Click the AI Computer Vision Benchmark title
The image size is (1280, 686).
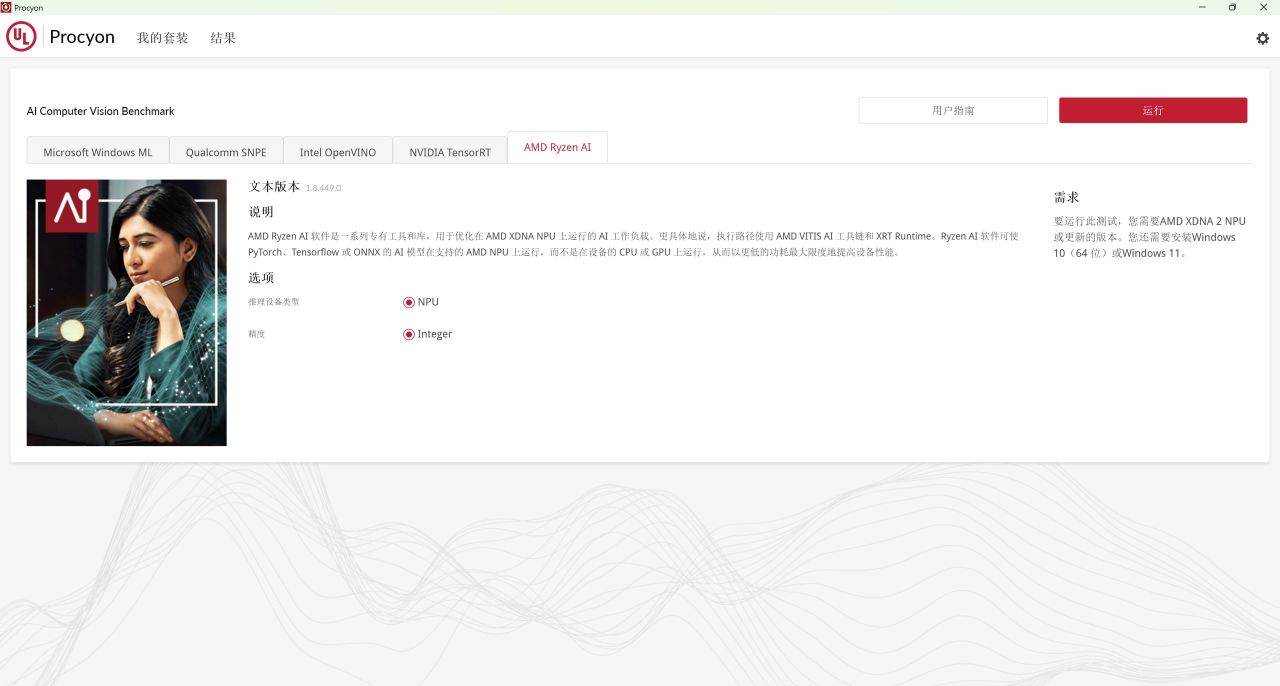click(101, 111)
